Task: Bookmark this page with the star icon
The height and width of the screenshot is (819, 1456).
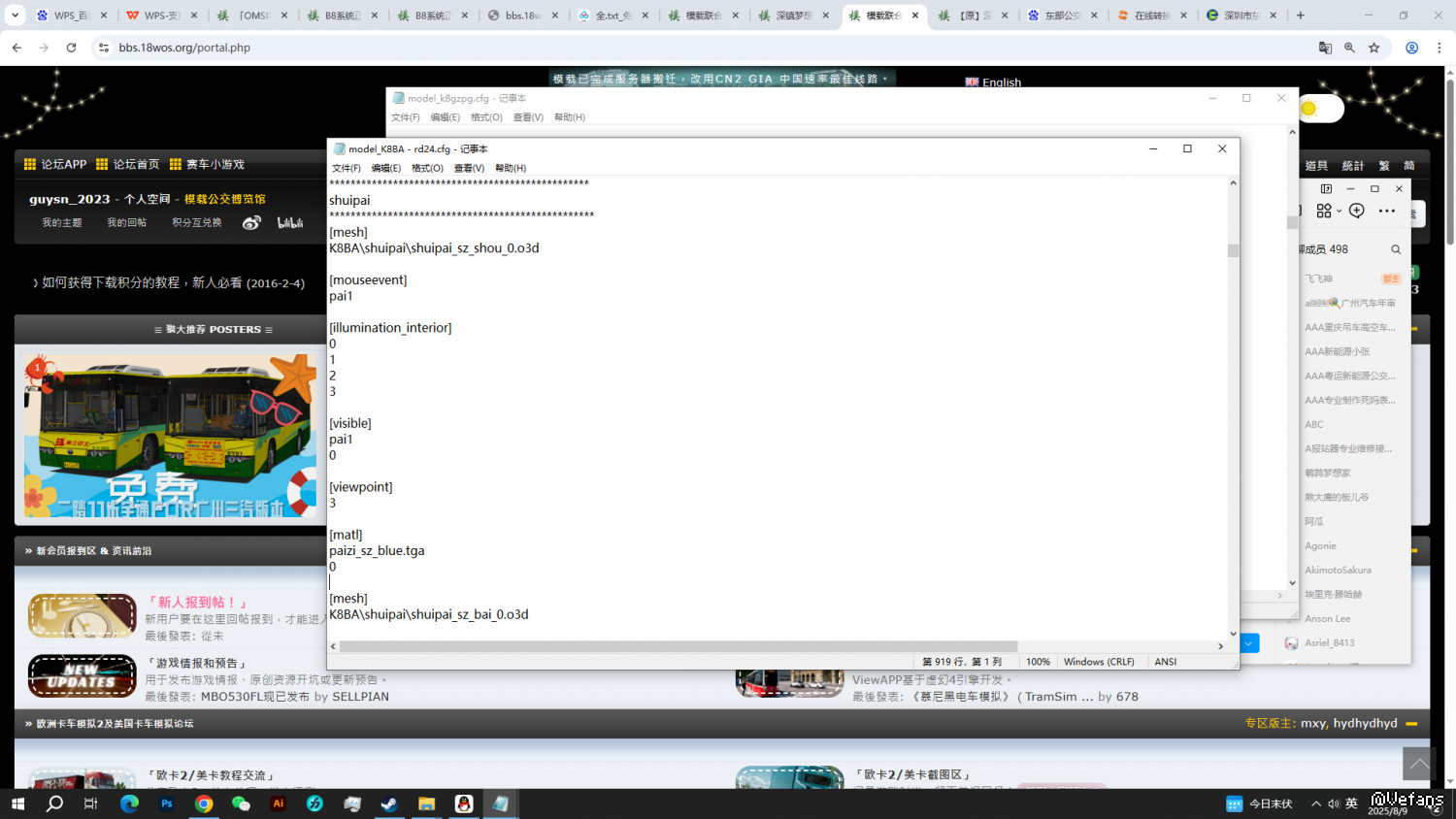Action: (x=1374, y=48)
